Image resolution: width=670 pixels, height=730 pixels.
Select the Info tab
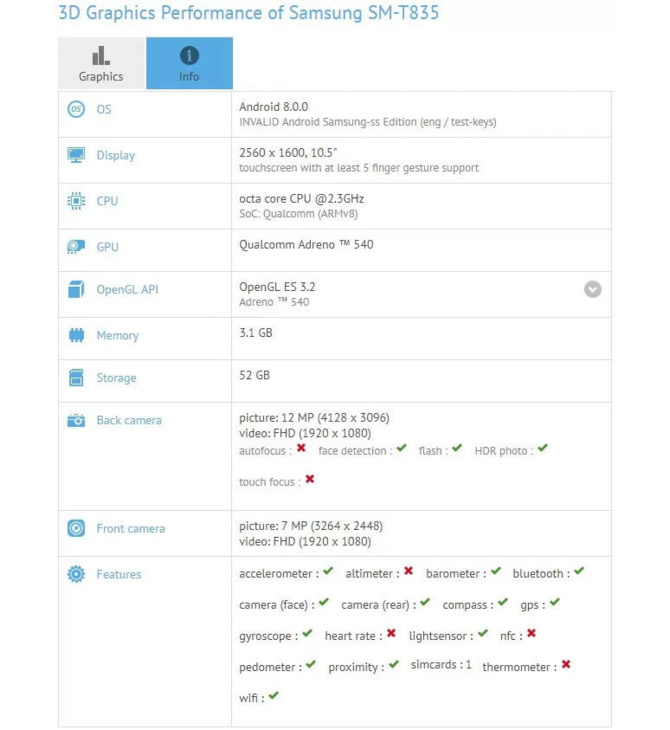click(189, 63)
